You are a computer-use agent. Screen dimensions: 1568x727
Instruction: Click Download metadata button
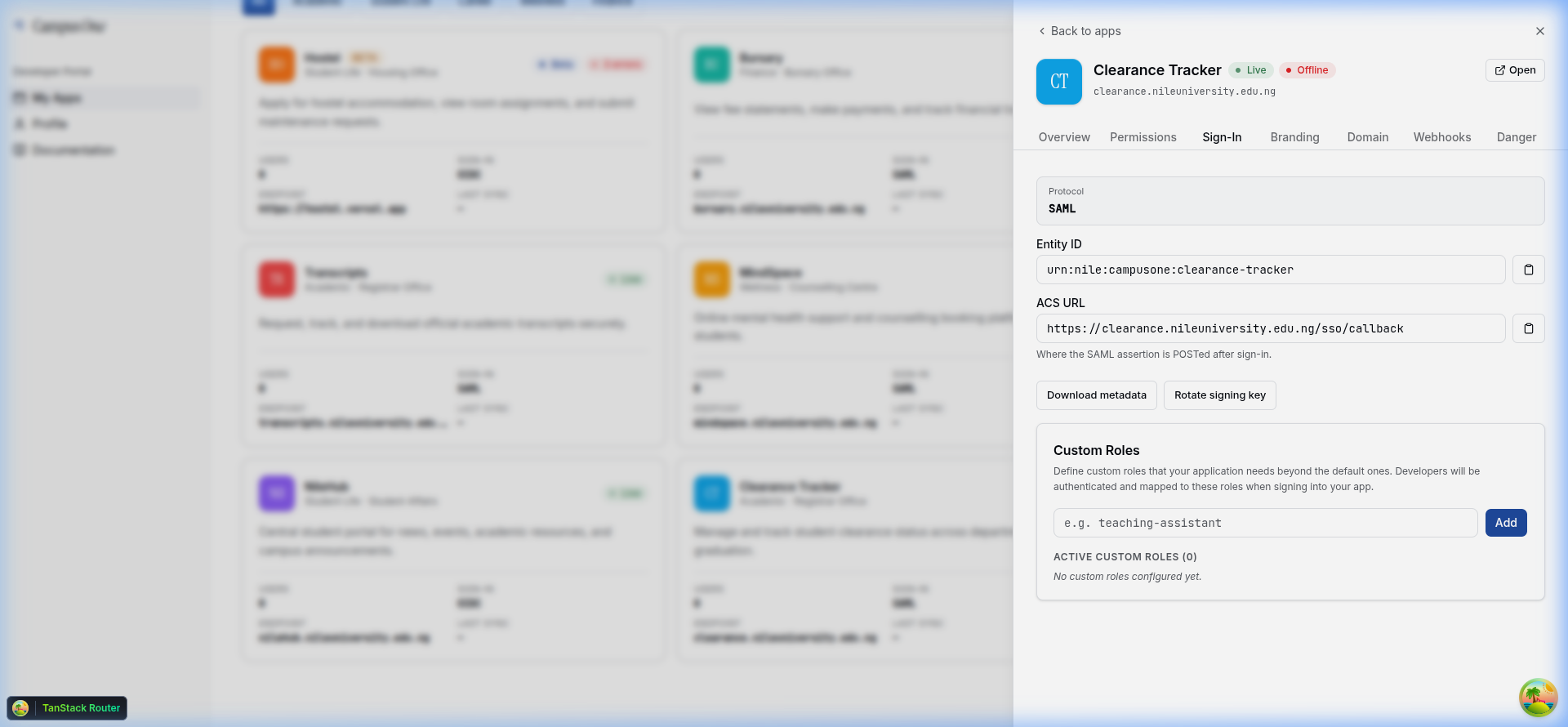(1097, 395)
